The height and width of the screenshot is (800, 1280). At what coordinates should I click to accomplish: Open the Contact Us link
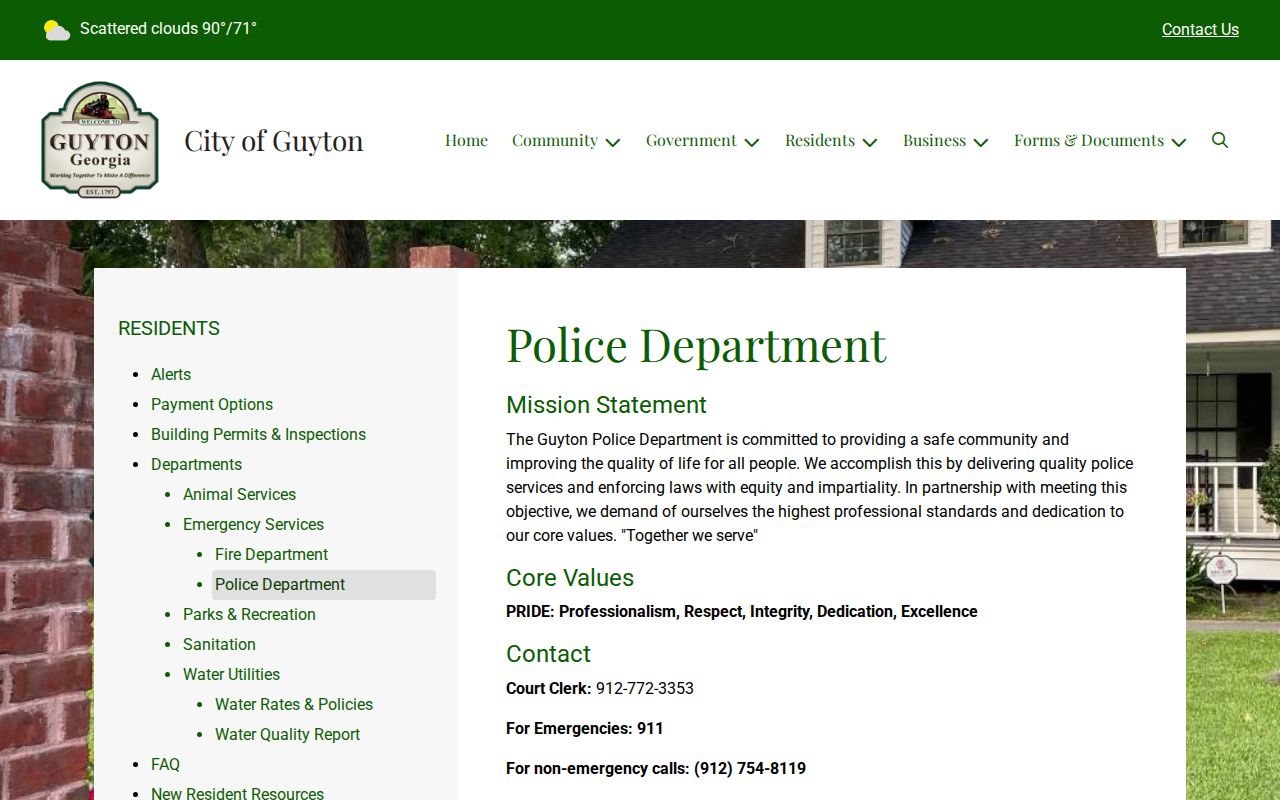pyautogui.click(x=1200, y=29)
